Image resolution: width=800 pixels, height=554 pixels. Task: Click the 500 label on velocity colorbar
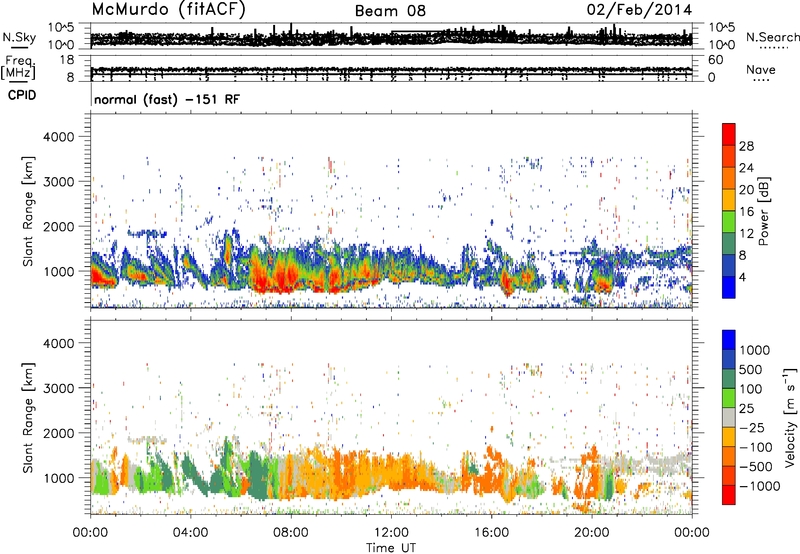(x=752, y=370)
